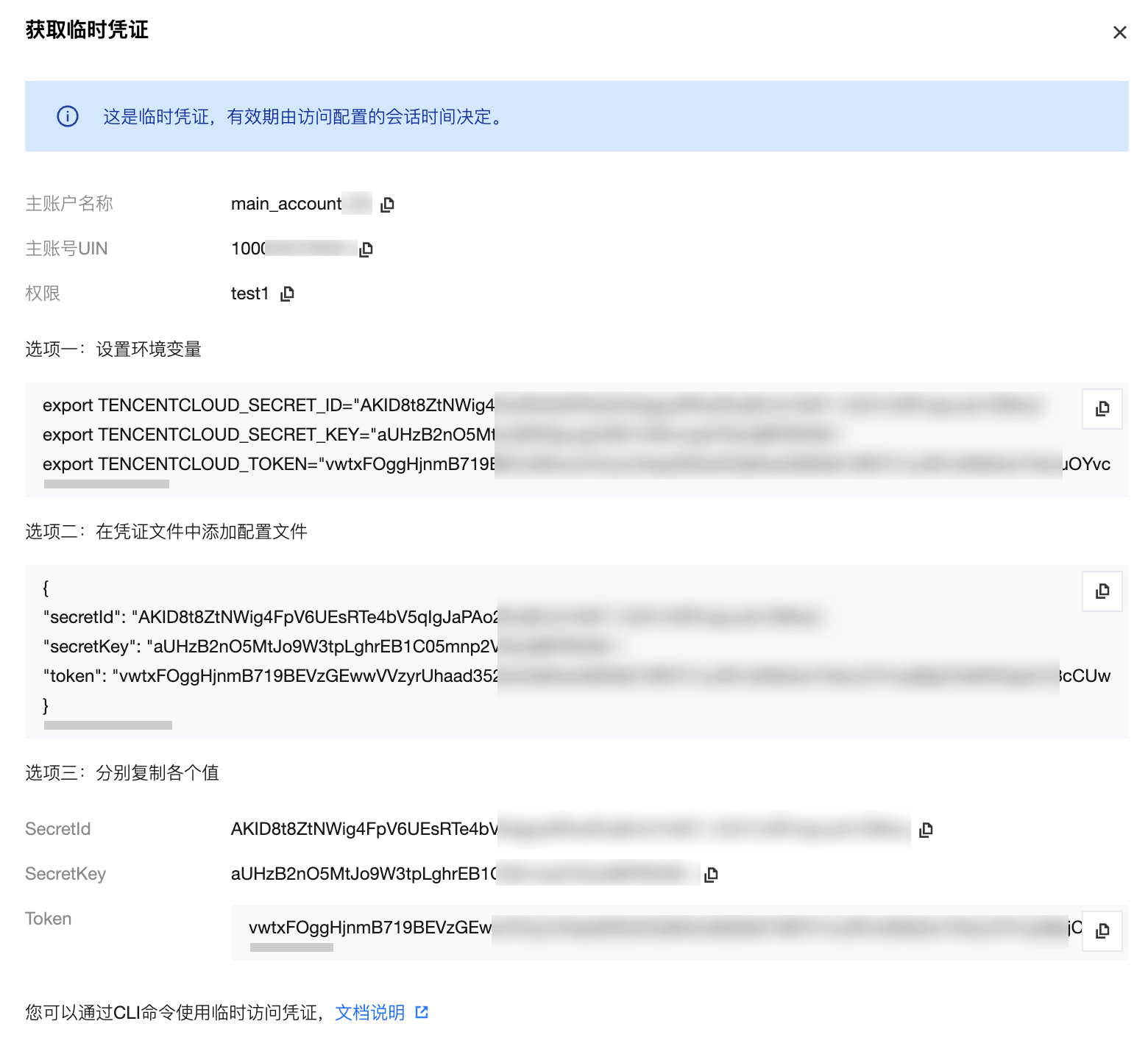The width and height of the screenshot is (1148, 1046).
Task: Click the "export TENCENTCLOUD_SECRET_ID" line
Action: (x=542, y=405)
